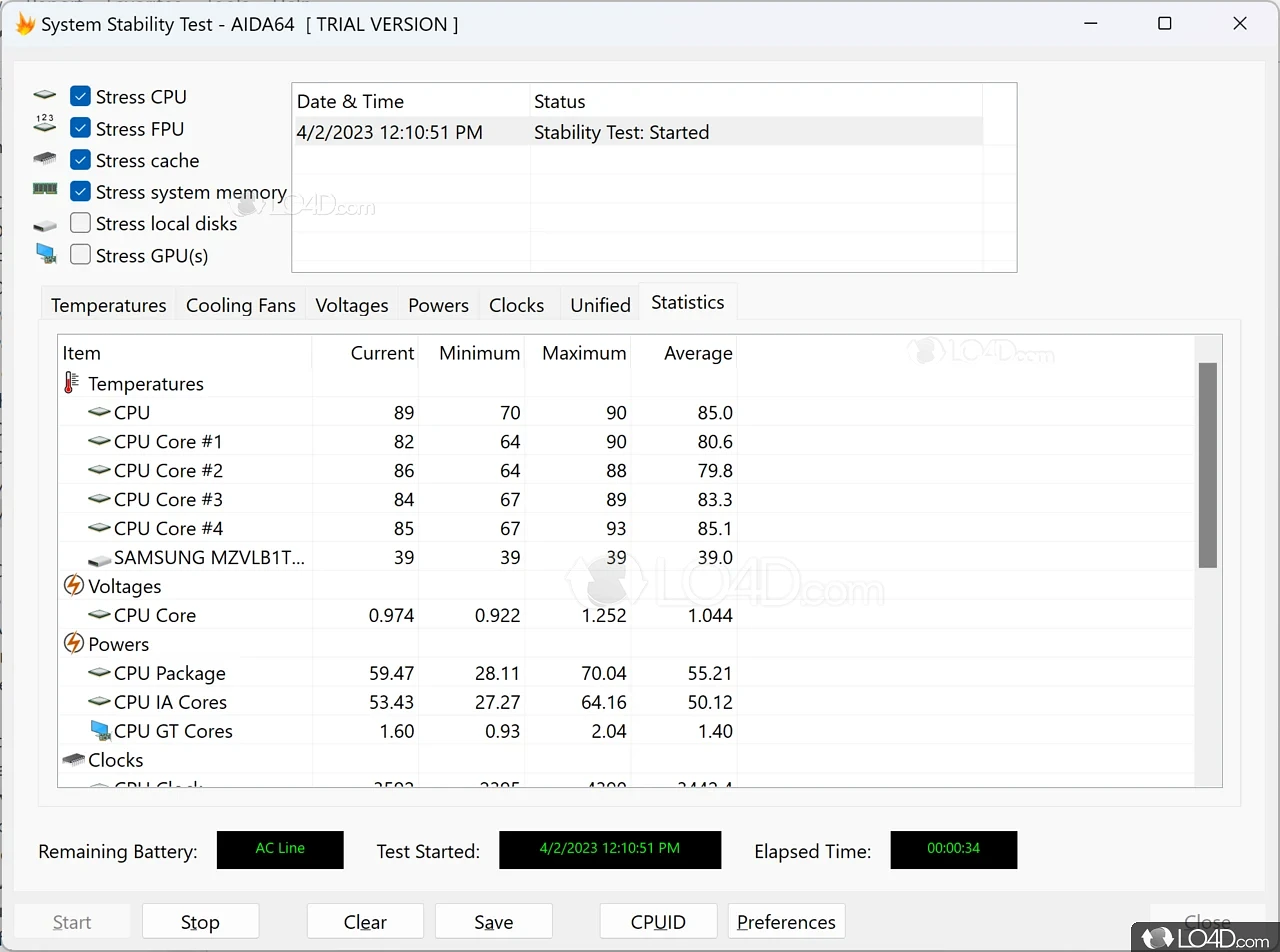Click the AC Line battery display
Viewport: 1280px width, 952px height.
pyautogui.click(x=280, y=849)
